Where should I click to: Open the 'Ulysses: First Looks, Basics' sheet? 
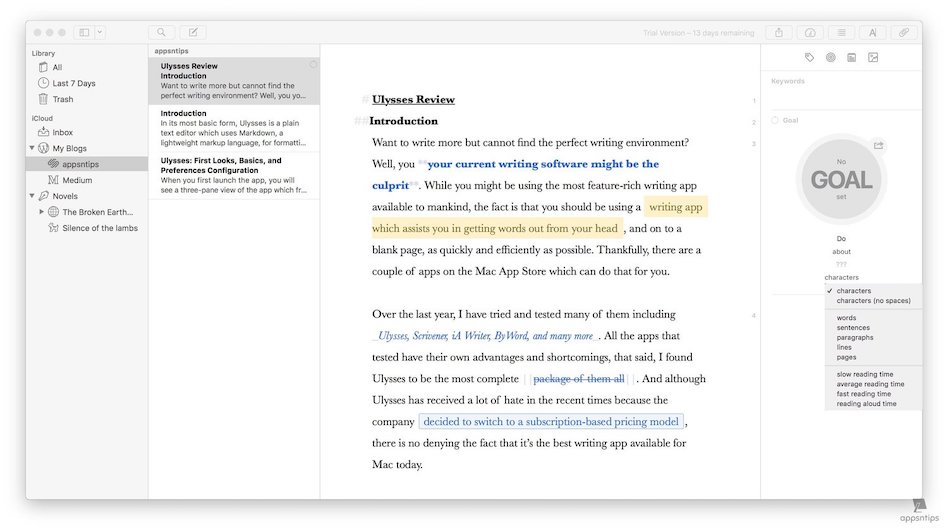233,175
